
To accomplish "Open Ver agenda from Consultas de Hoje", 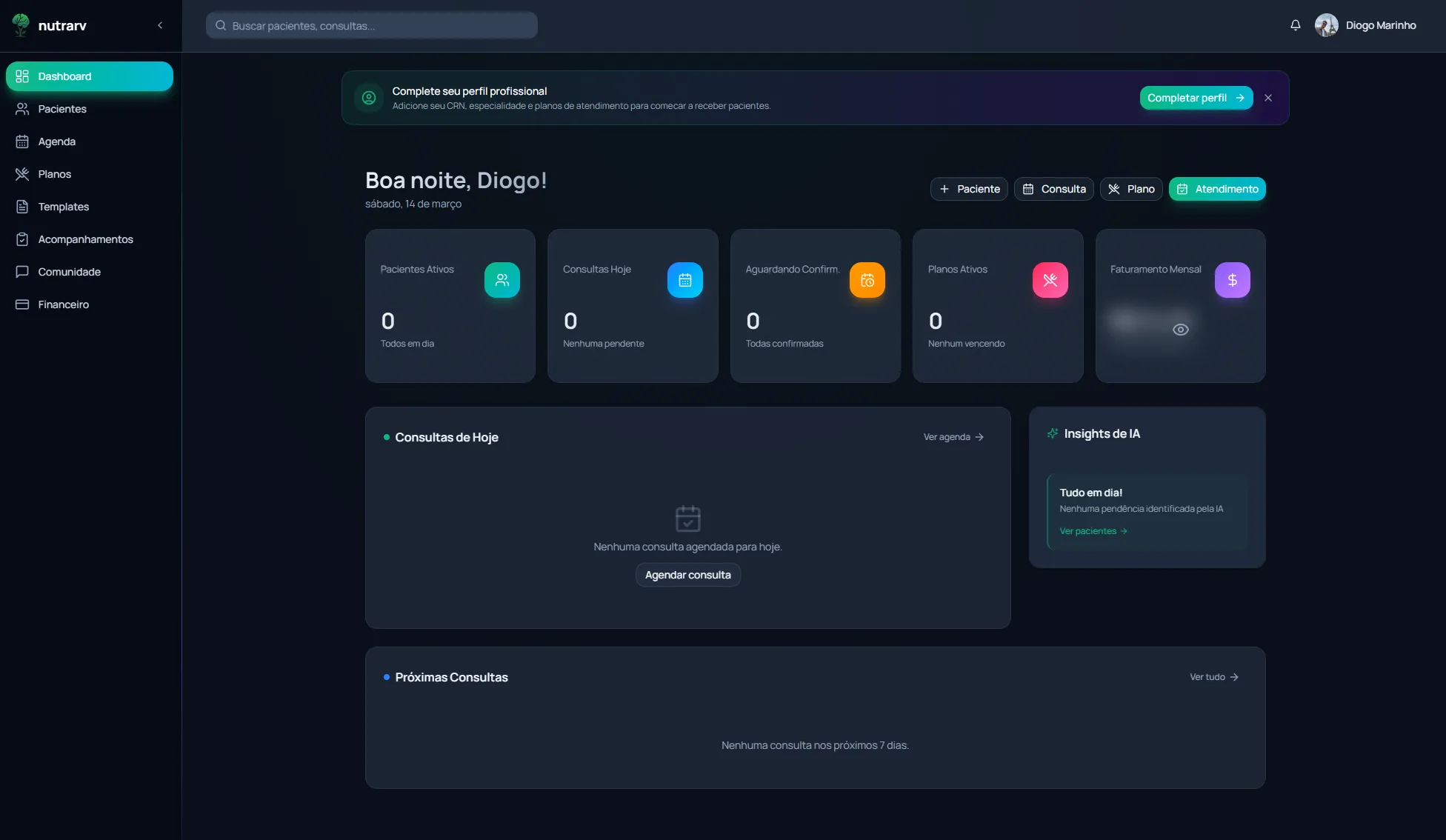I will pos(952,437).
